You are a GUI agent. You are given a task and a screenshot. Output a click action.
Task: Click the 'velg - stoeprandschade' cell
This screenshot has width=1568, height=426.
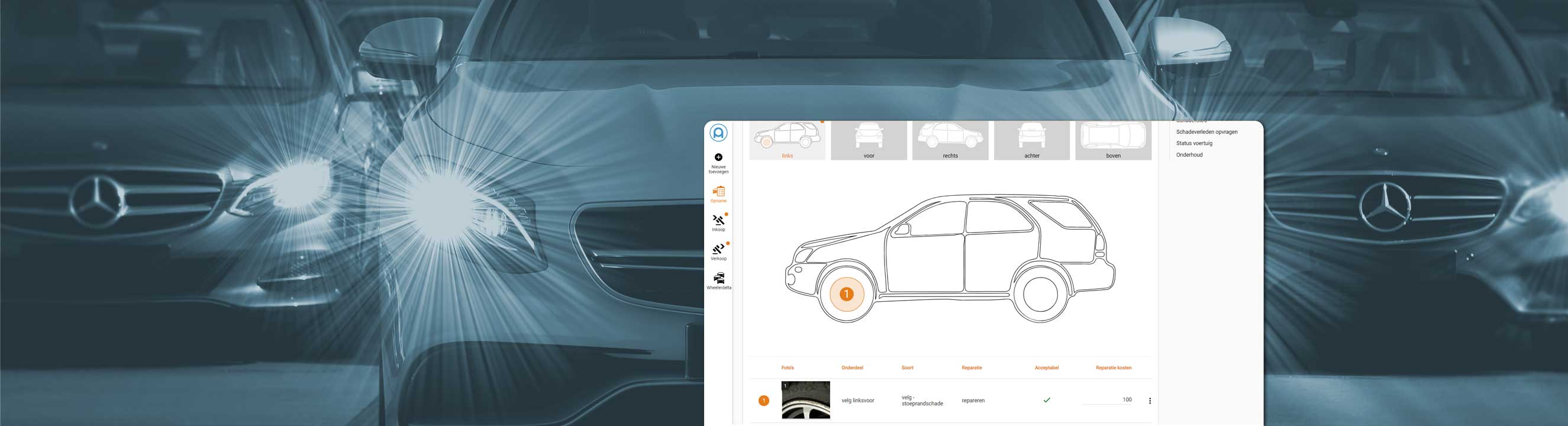922,401
